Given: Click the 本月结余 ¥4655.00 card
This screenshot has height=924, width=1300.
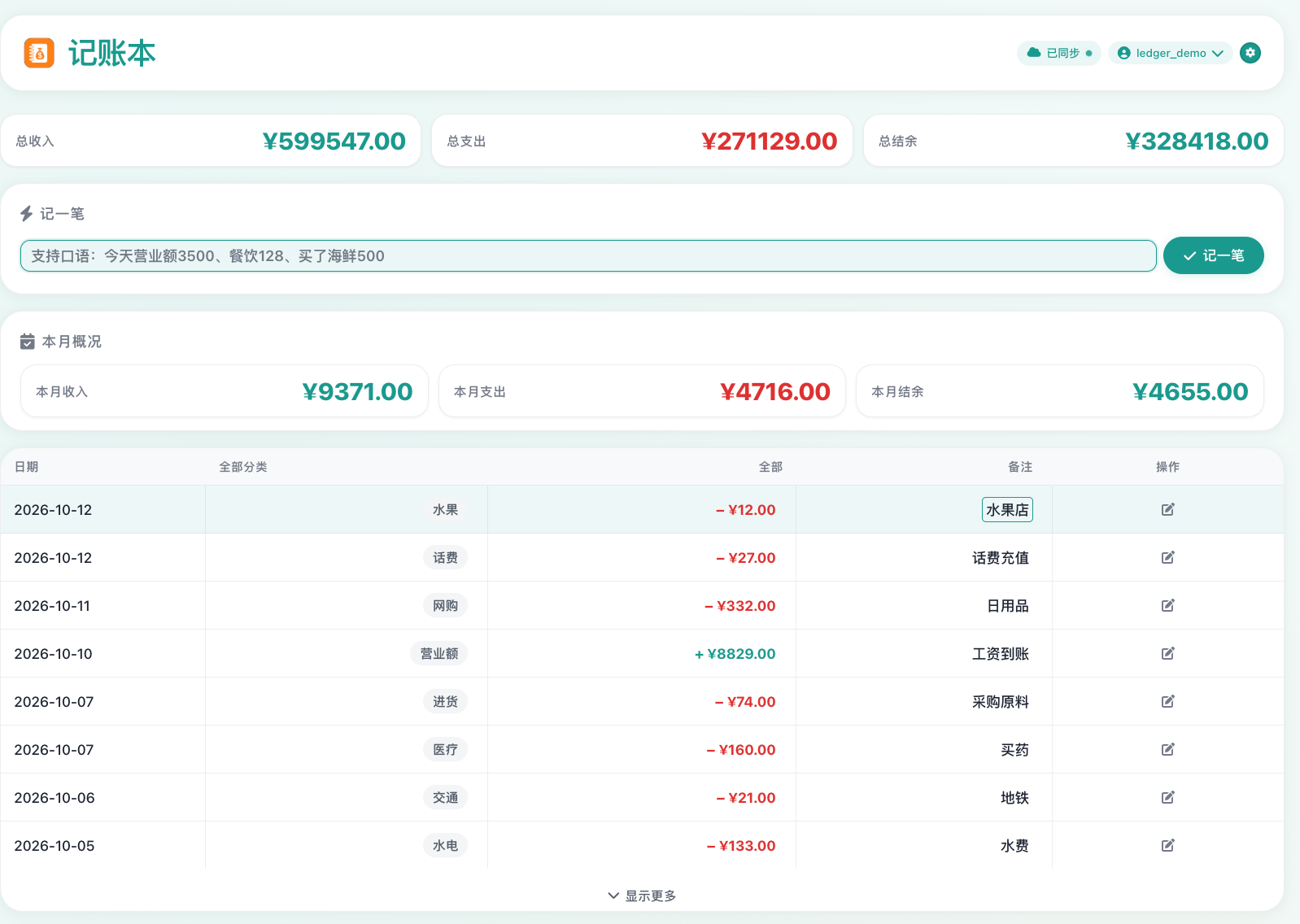Looking at the screenshot, I should pos(1060,391).
